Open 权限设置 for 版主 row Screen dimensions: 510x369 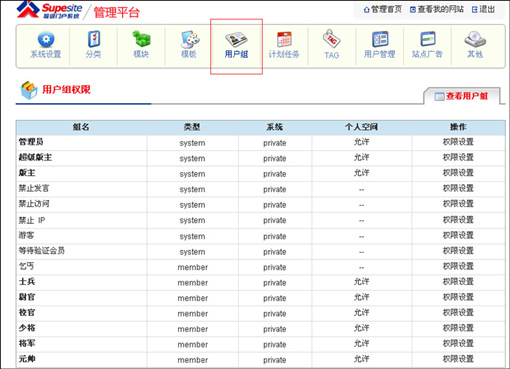[458, 173]
